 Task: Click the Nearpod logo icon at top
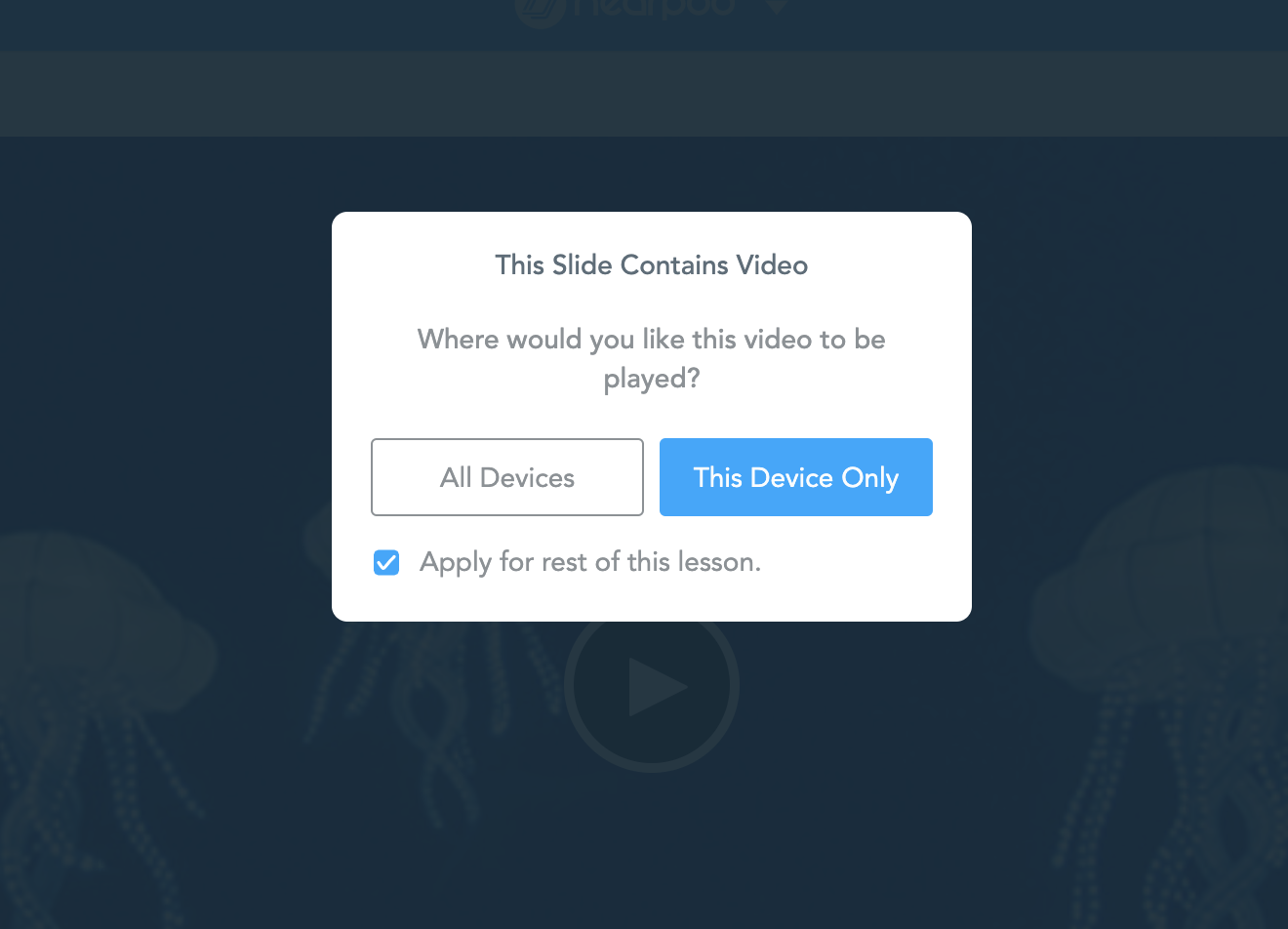click(541, 12)
